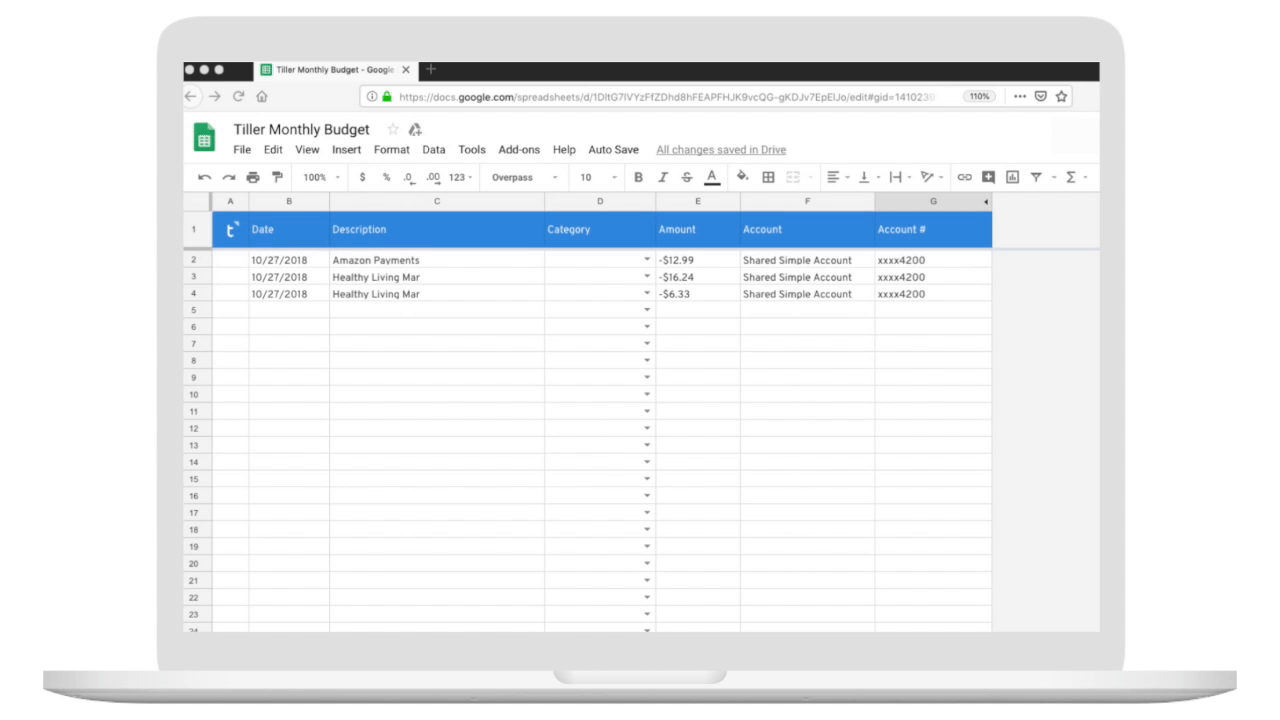Screen dimensions: 1280x720
Task: Click the paint format tool
Action: (x=276, y=177)
